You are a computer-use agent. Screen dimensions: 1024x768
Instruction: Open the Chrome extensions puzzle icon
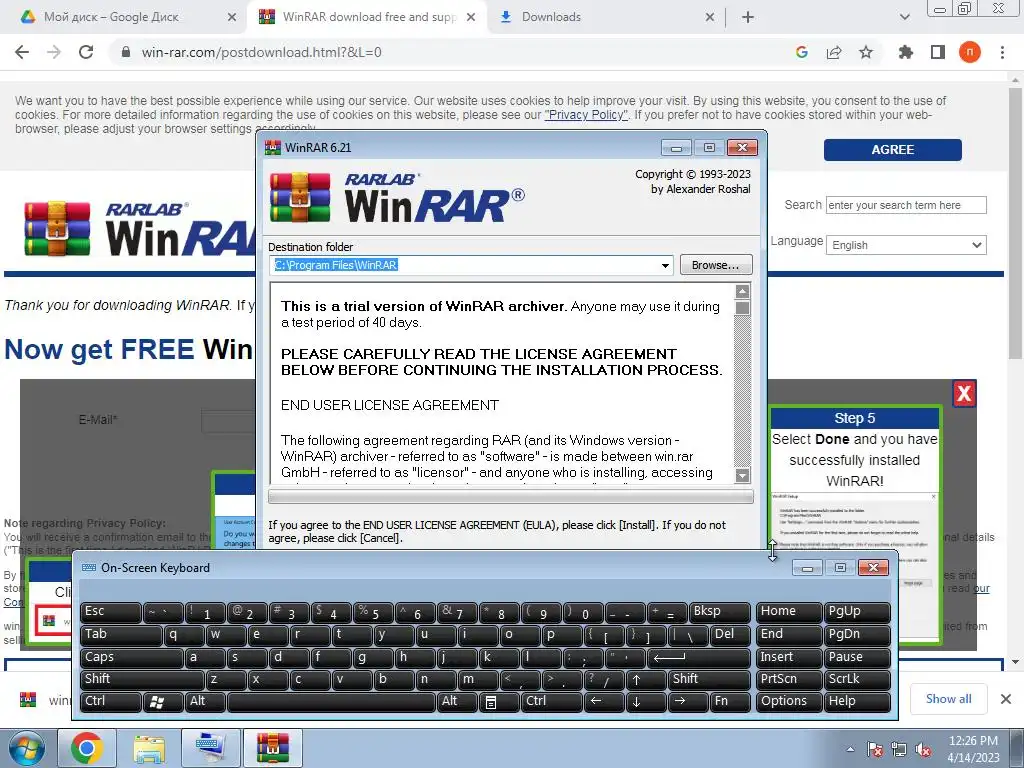905,52
